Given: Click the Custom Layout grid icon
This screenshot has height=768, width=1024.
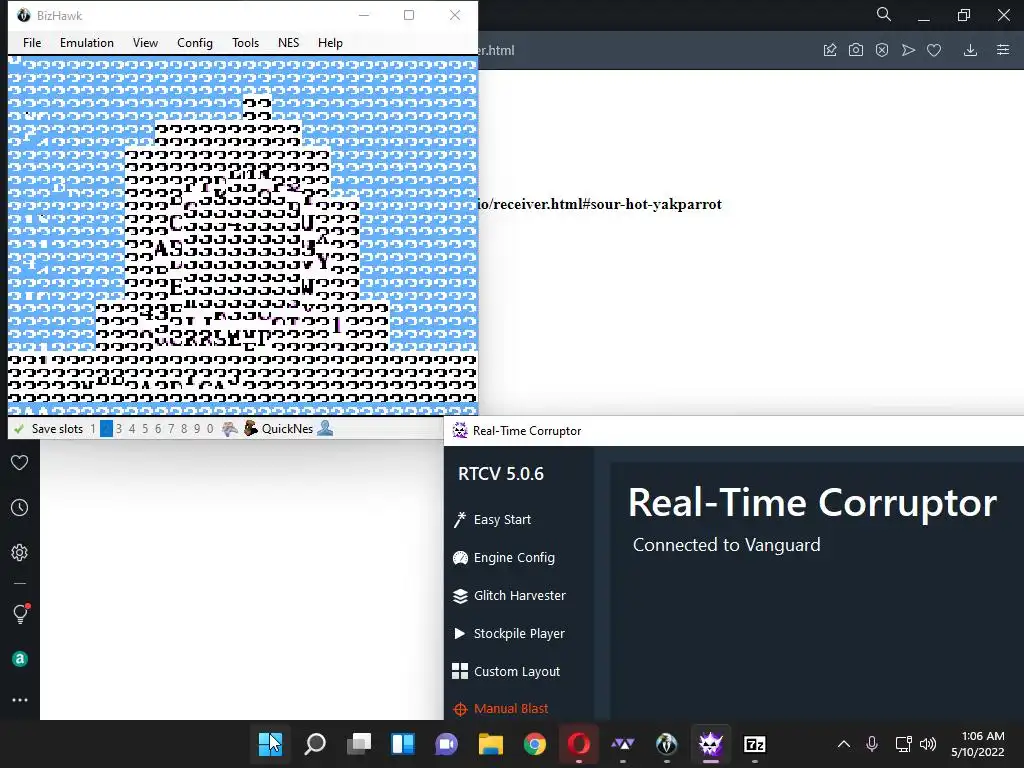Looking at the screenshot, I should (460, 671).
